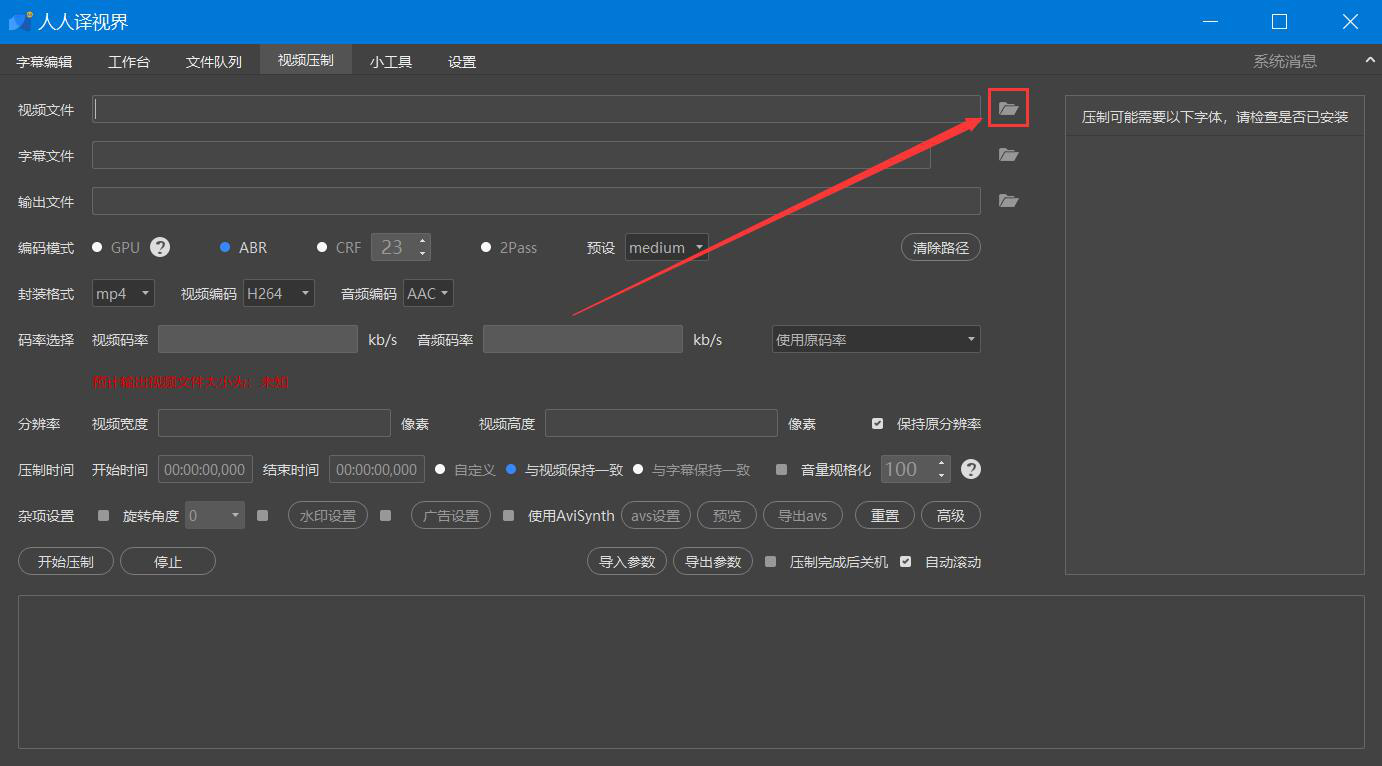The image size is (1382, 766).
Task: Increase the CRF value with stepper arrow
Action: 423,241
